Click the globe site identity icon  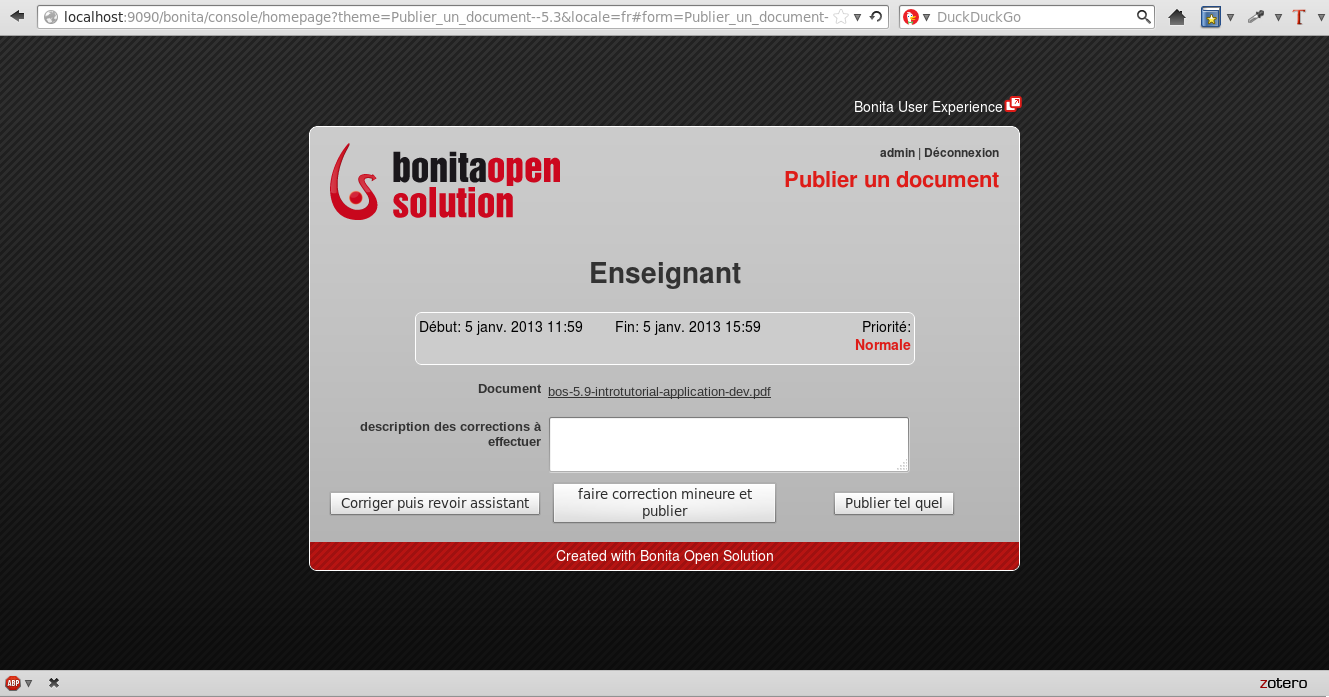(x=51, y=17)
